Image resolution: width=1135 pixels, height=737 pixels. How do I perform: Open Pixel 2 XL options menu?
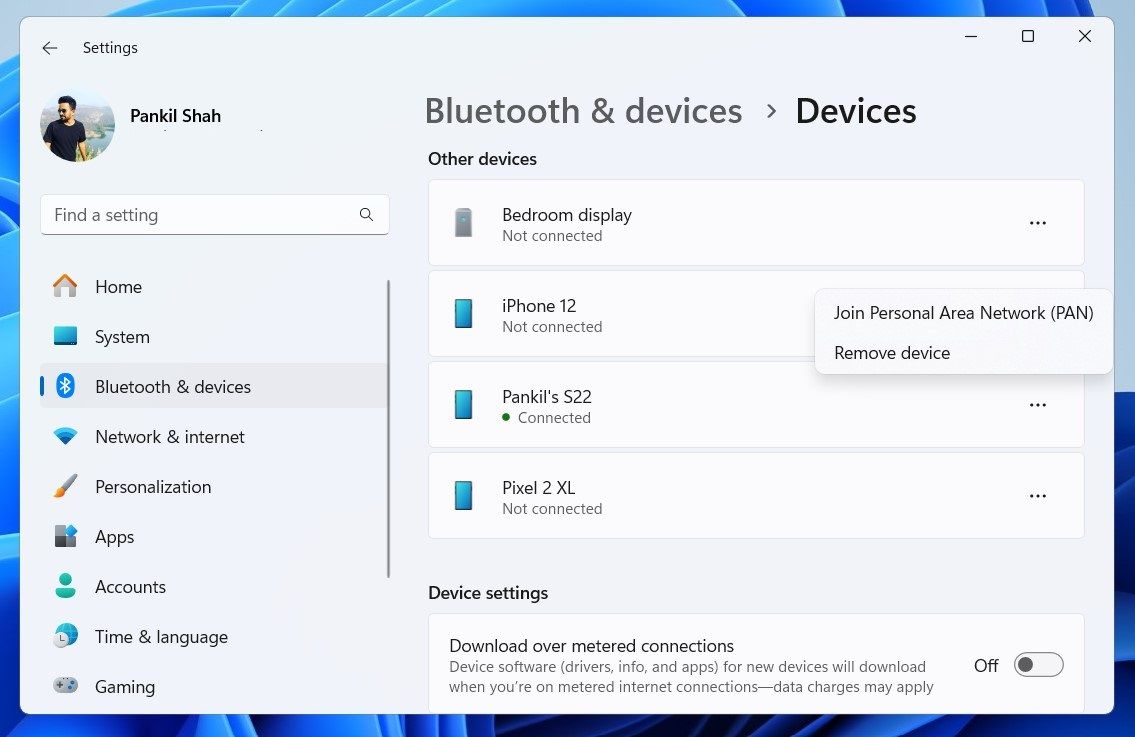point(1038,495)
